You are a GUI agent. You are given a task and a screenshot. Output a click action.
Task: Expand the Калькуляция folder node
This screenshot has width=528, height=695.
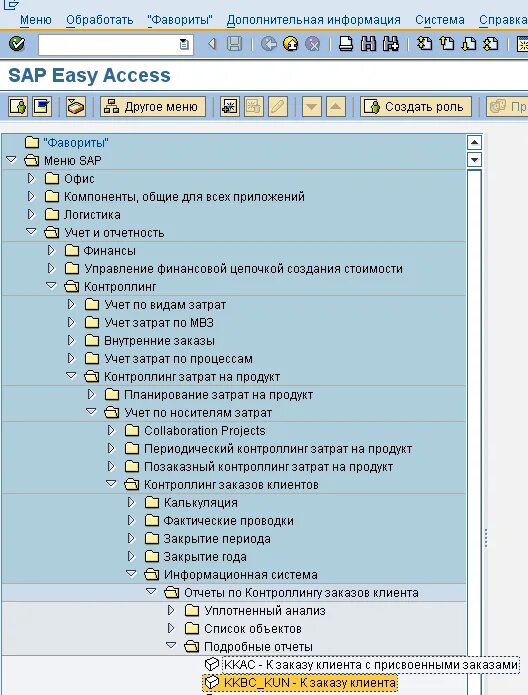click(x=131, y=502)
